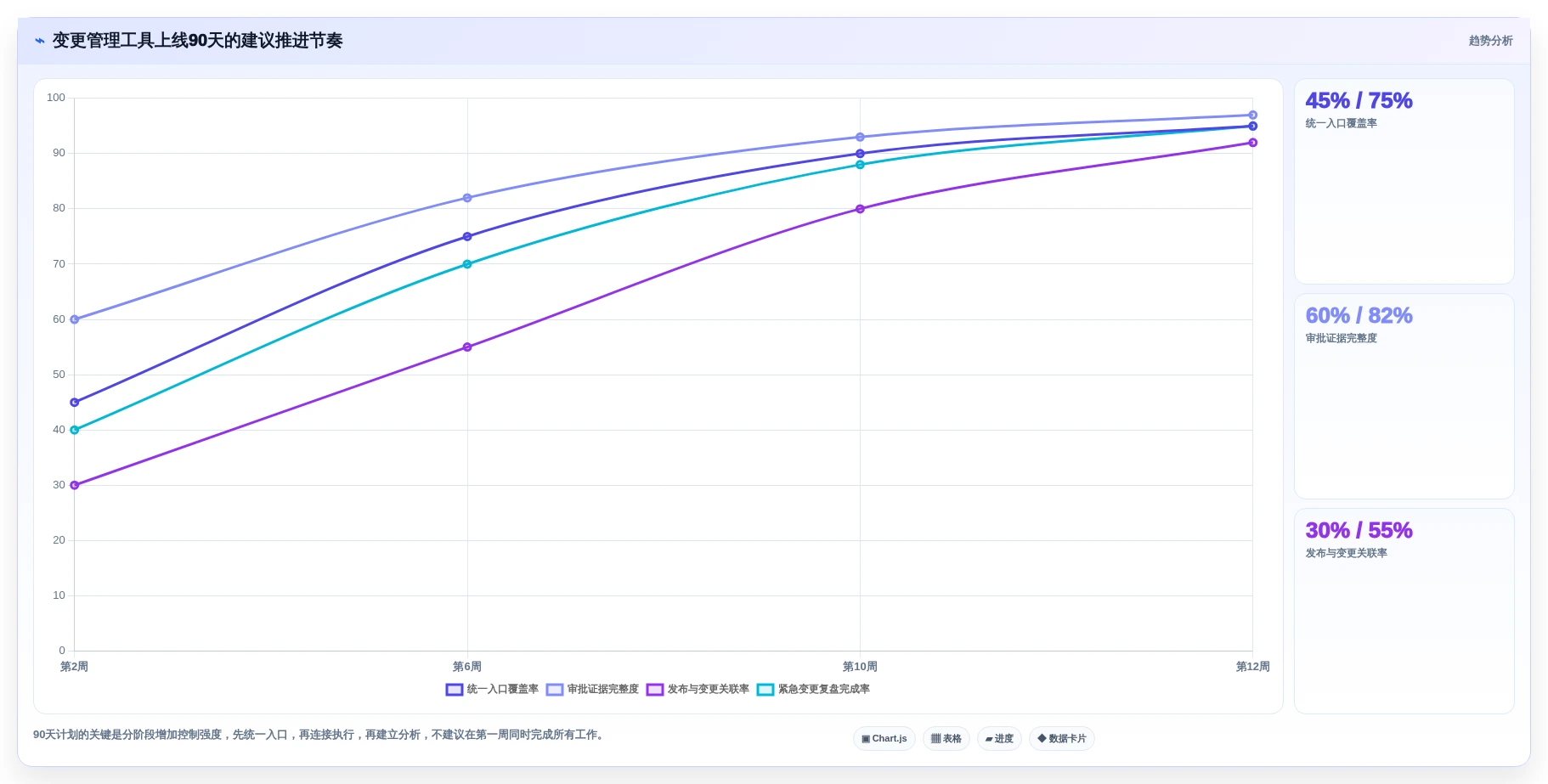Viewport: 1548px width, 784px height.
Task: Click the 第12周 axis label
Action: point(1252,667)
